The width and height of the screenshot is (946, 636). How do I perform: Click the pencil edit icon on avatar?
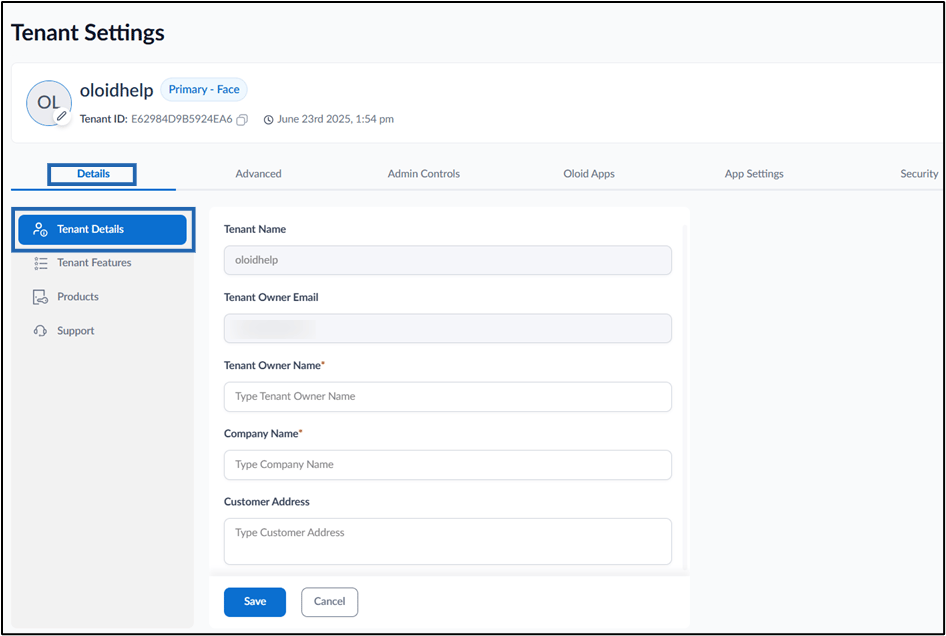tap(62, 116)
